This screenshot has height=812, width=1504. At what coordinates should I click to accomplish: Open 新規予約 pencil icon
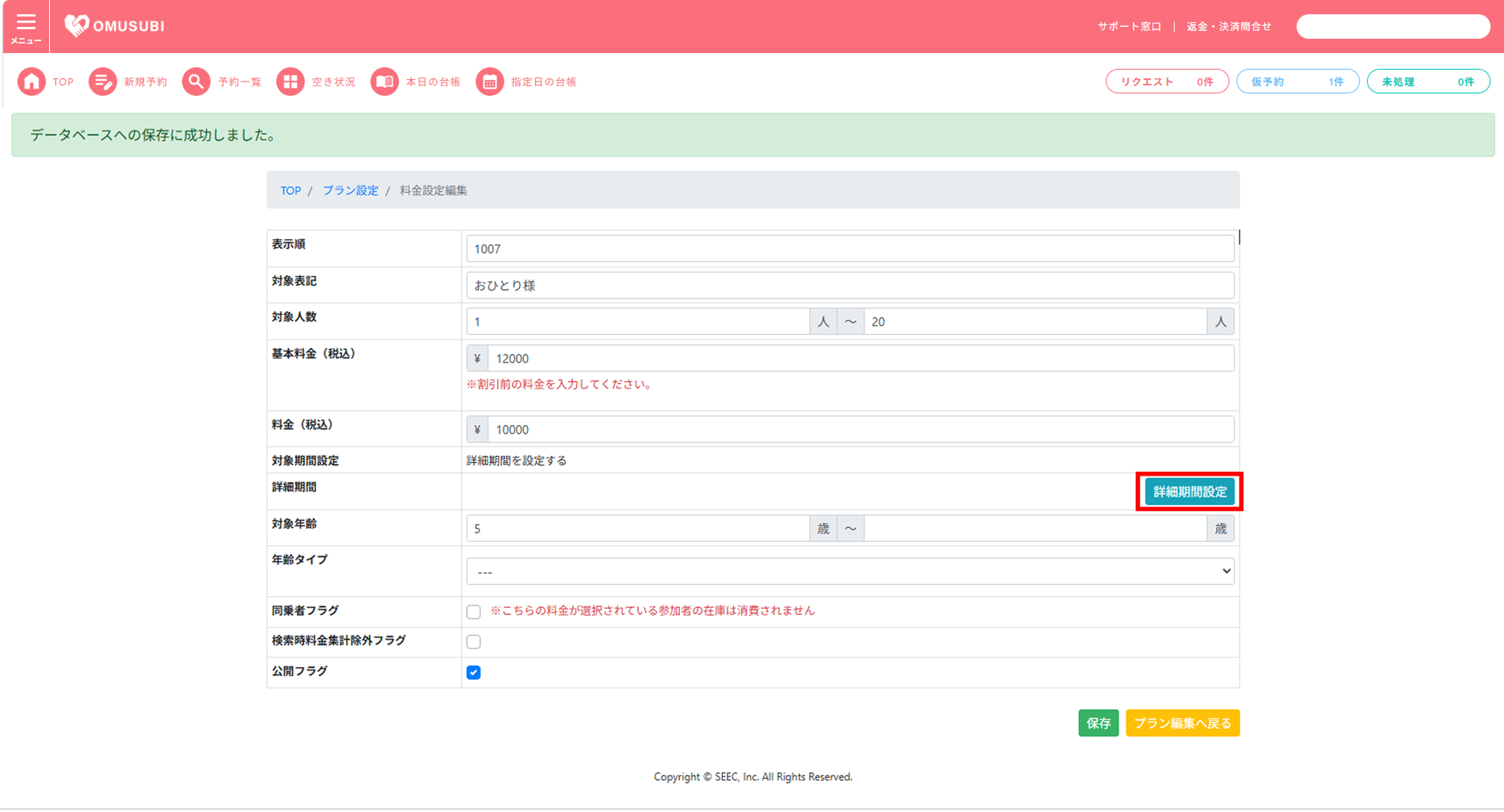click(x=102, y=82)
